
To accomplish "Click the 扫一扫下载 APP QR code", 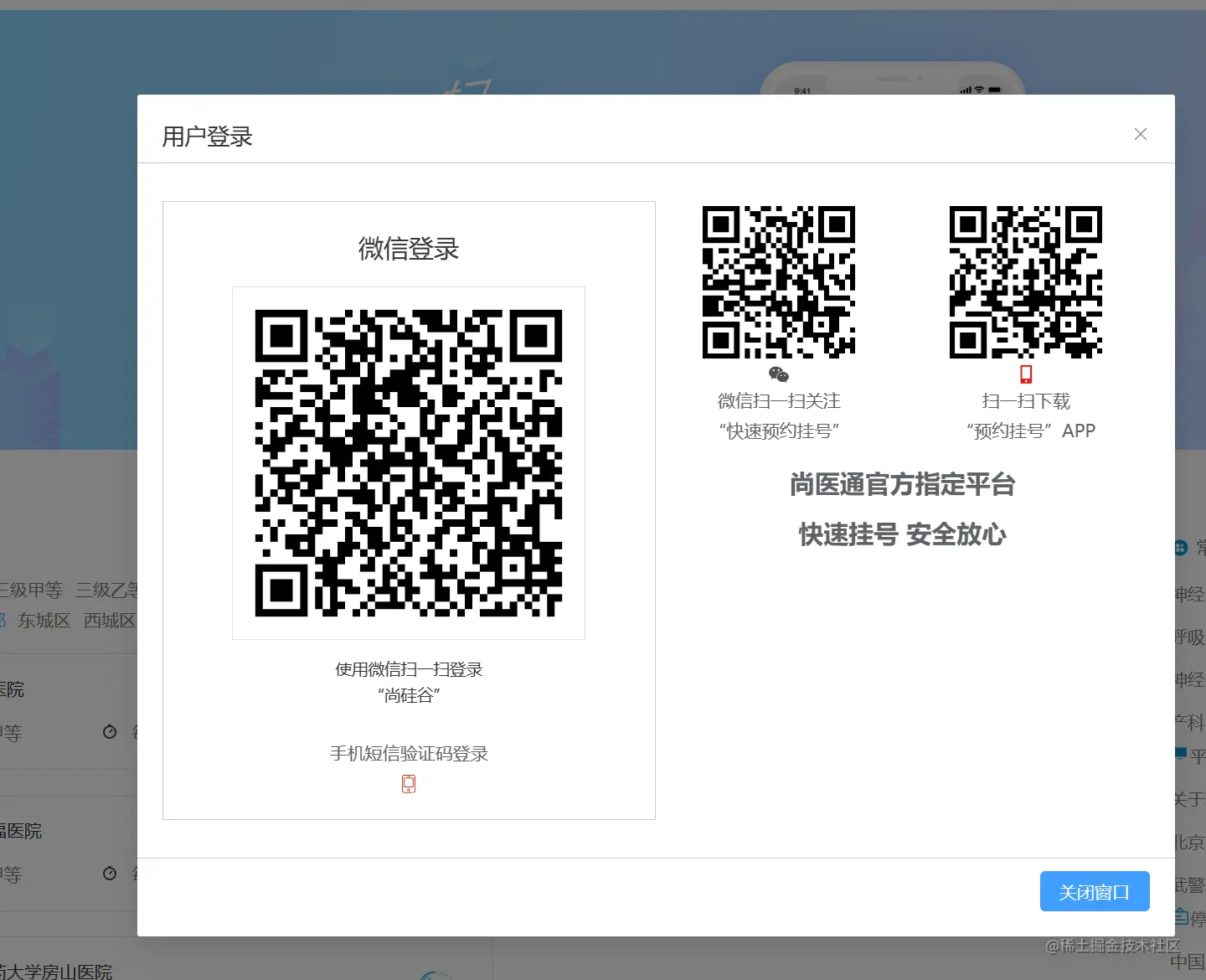I will point(1026,282).
